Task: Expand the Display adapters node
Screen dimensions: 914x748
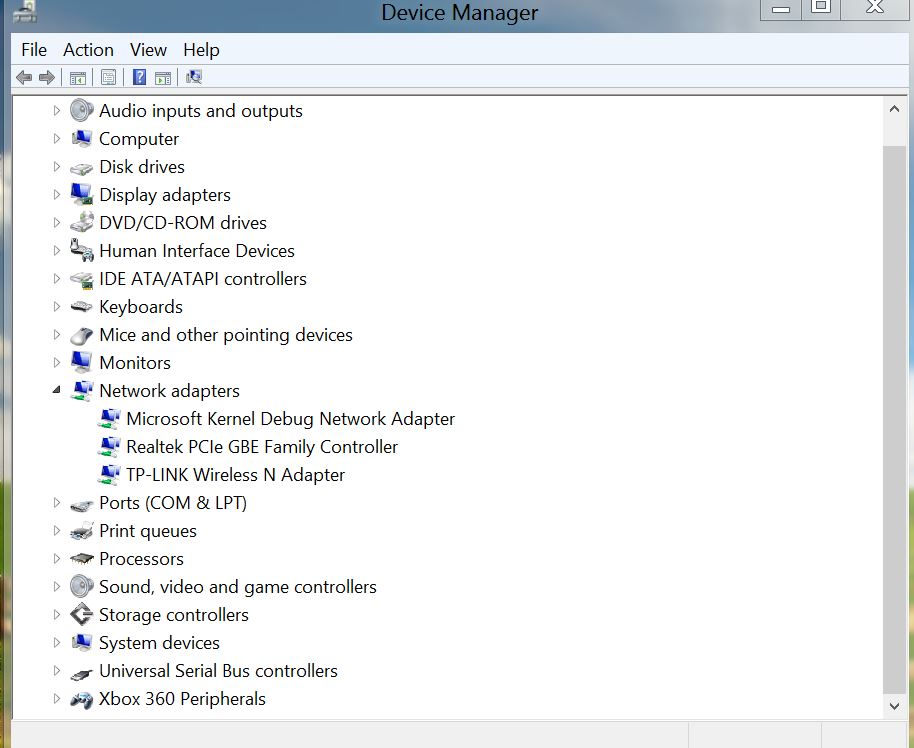Action: 57,194
